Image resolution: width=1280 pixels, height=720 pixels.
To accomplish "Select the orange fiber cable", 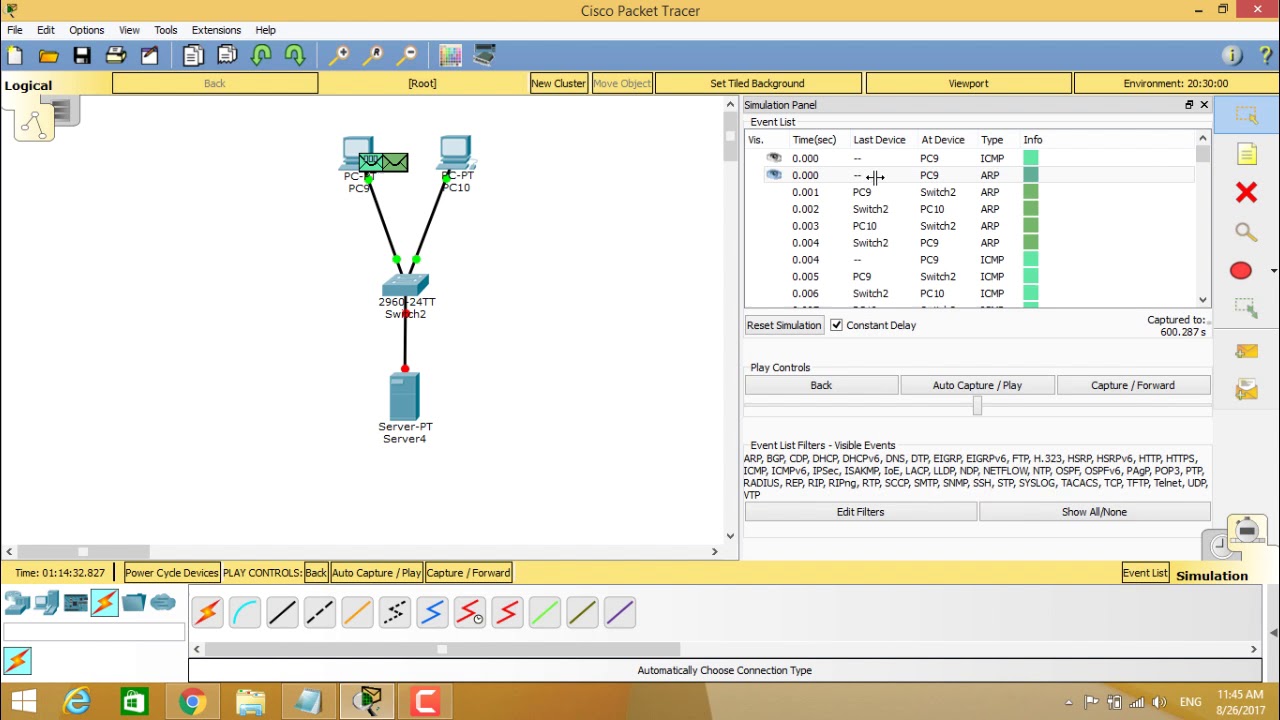I will 357,612.
